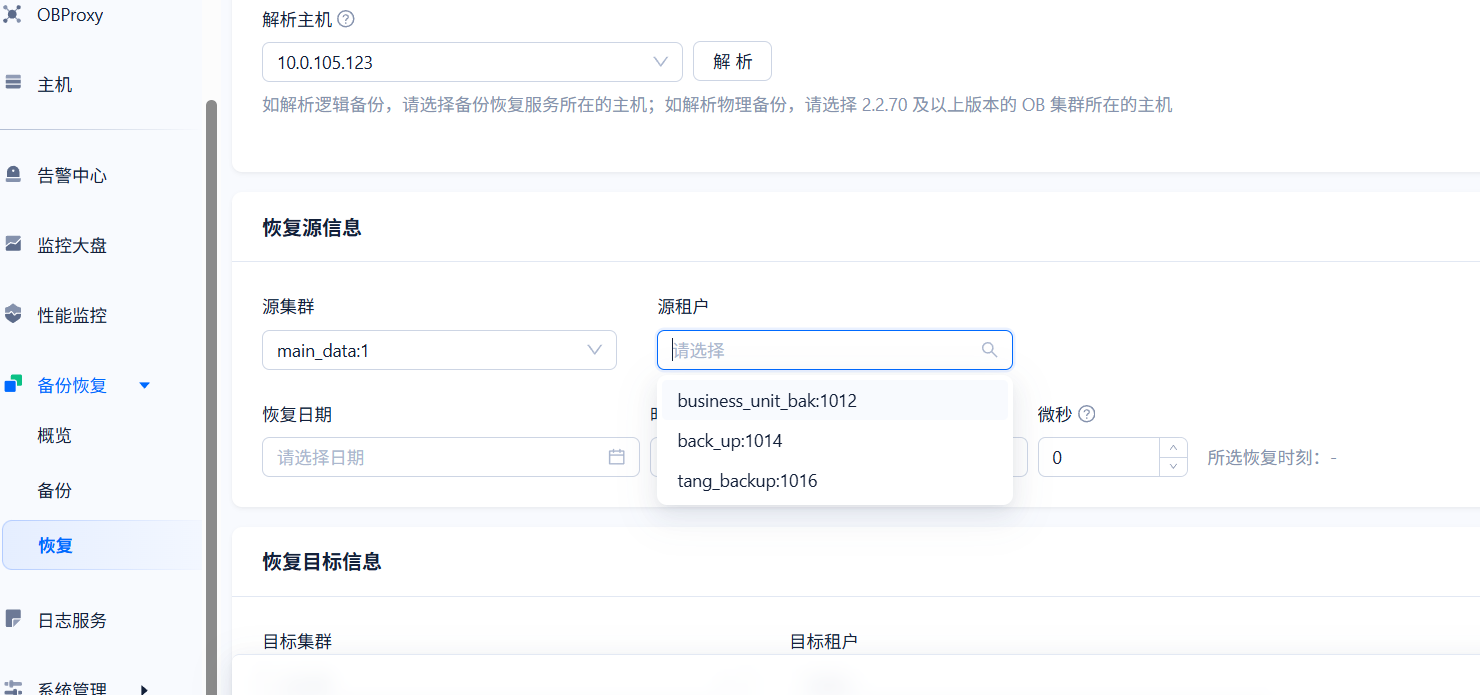Increase 微秒 value with up arrow
This screenshot has width=1480, height=695.
[x=1174, y=448]
